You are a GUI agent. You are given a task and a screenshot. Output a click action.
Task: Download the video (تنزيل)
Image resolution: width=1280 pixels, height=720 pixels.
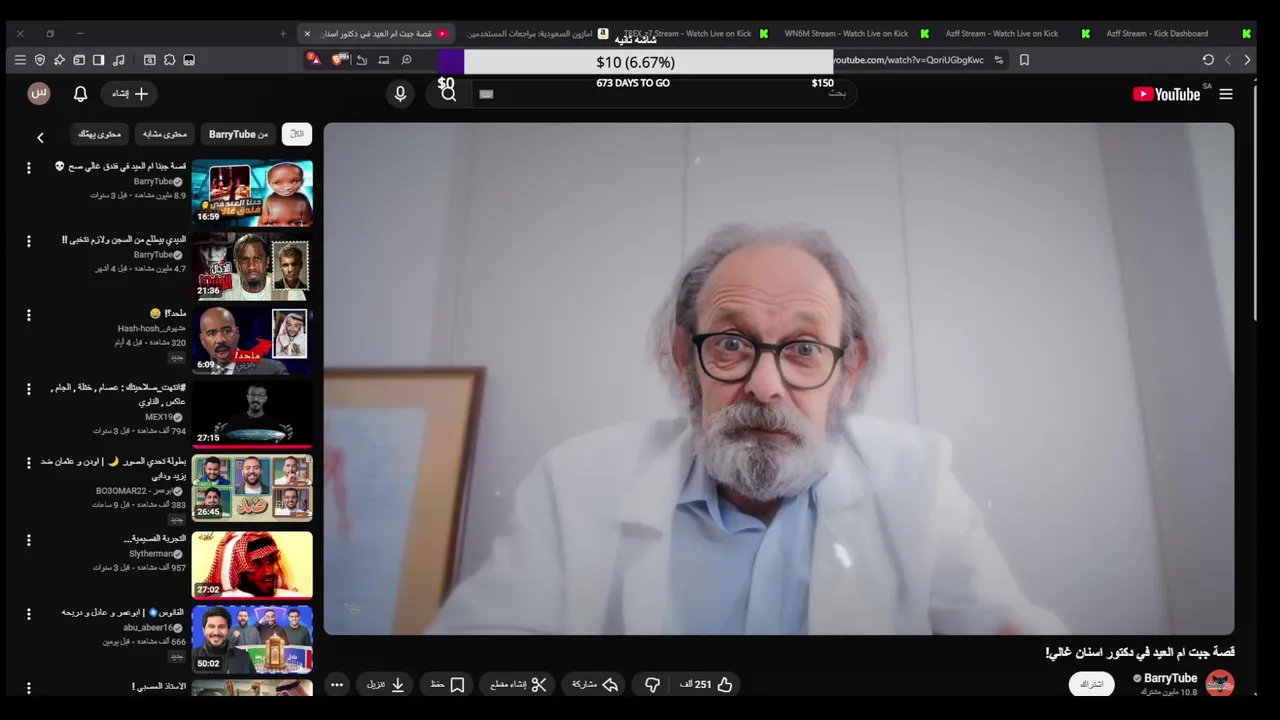(x=385, y=685)
